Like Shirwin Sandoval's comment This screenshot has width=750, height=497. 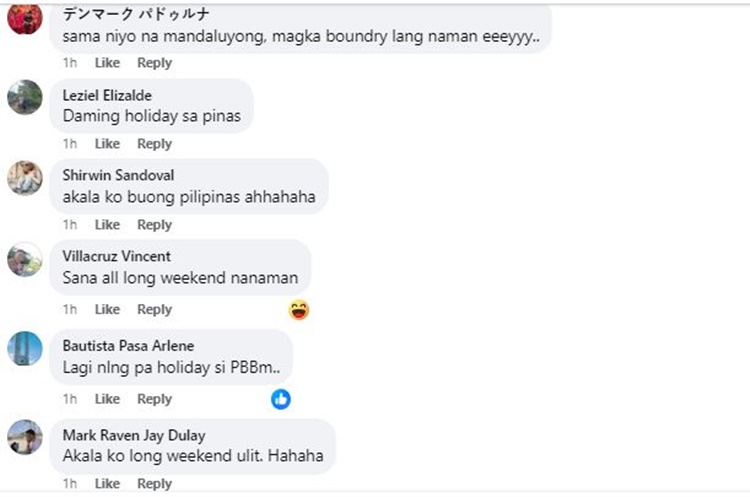pos(107,225)
